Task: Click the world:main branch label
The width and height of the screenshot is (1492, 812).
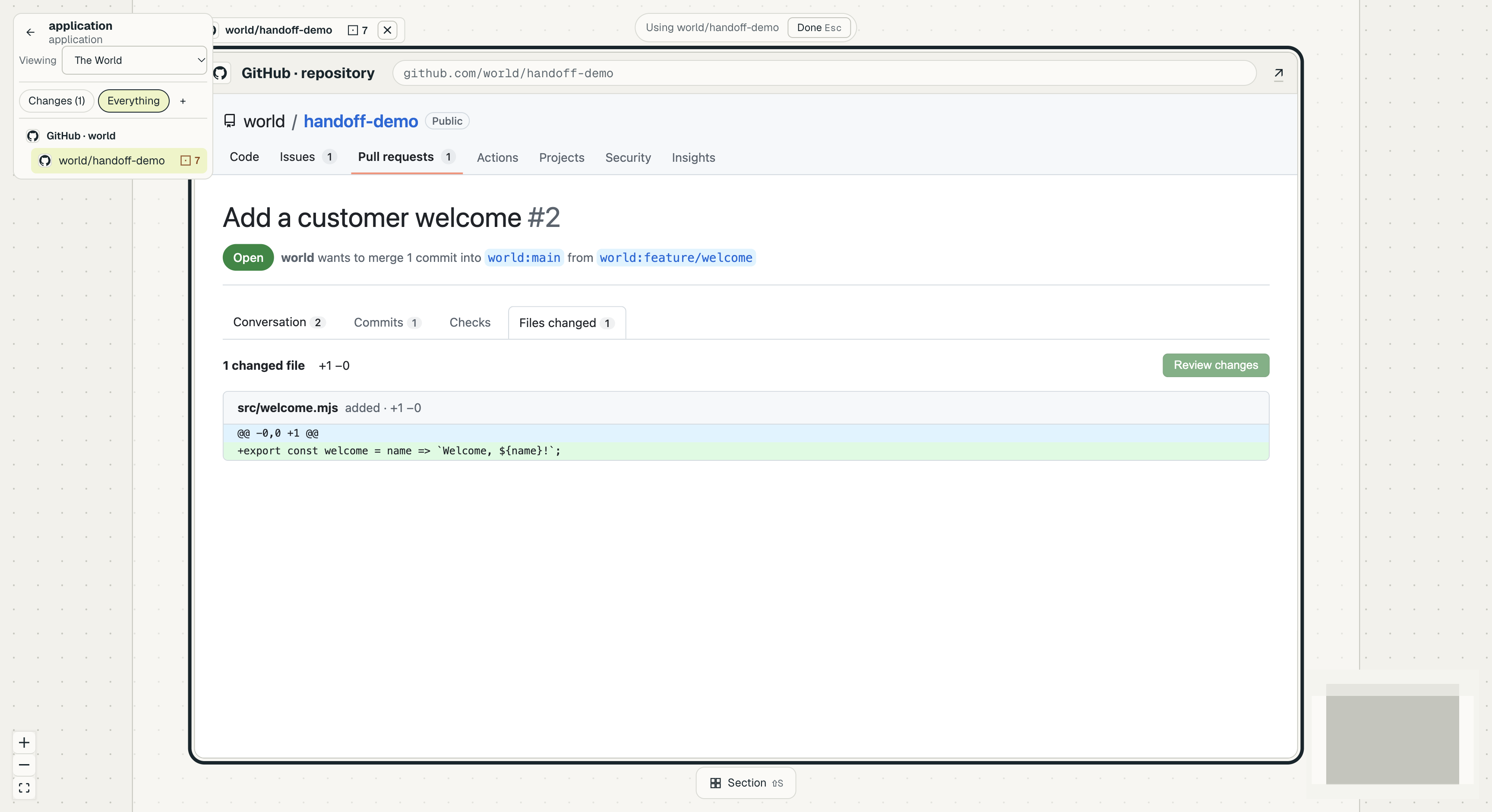Action: (524, 258)
